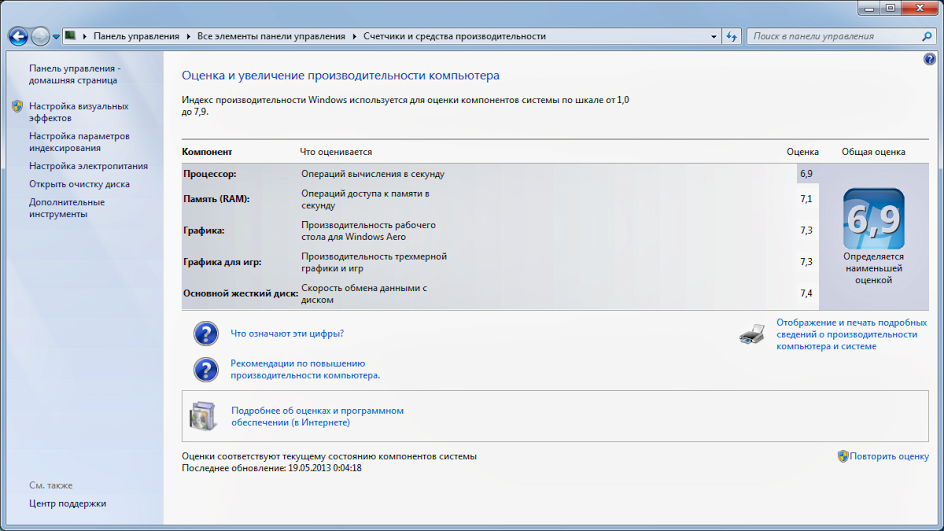The width and height of the screenshot is (944, 531).
Task: Click the 6,9 overall score badge
Action: pos(874,219)
